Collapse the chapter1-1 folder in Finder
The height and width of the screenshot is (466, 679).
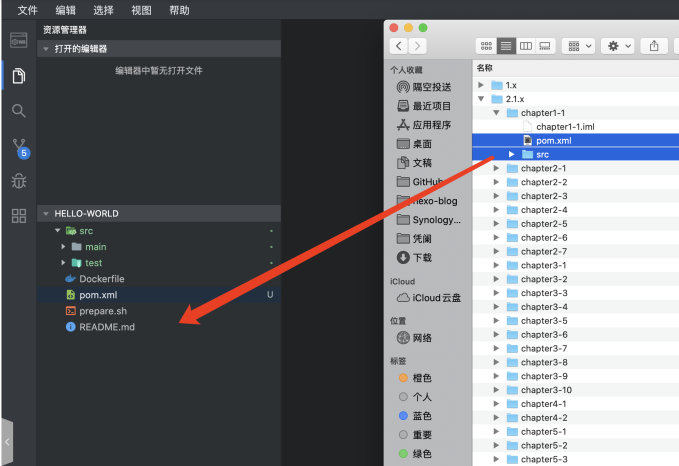(x=496, y=113)
